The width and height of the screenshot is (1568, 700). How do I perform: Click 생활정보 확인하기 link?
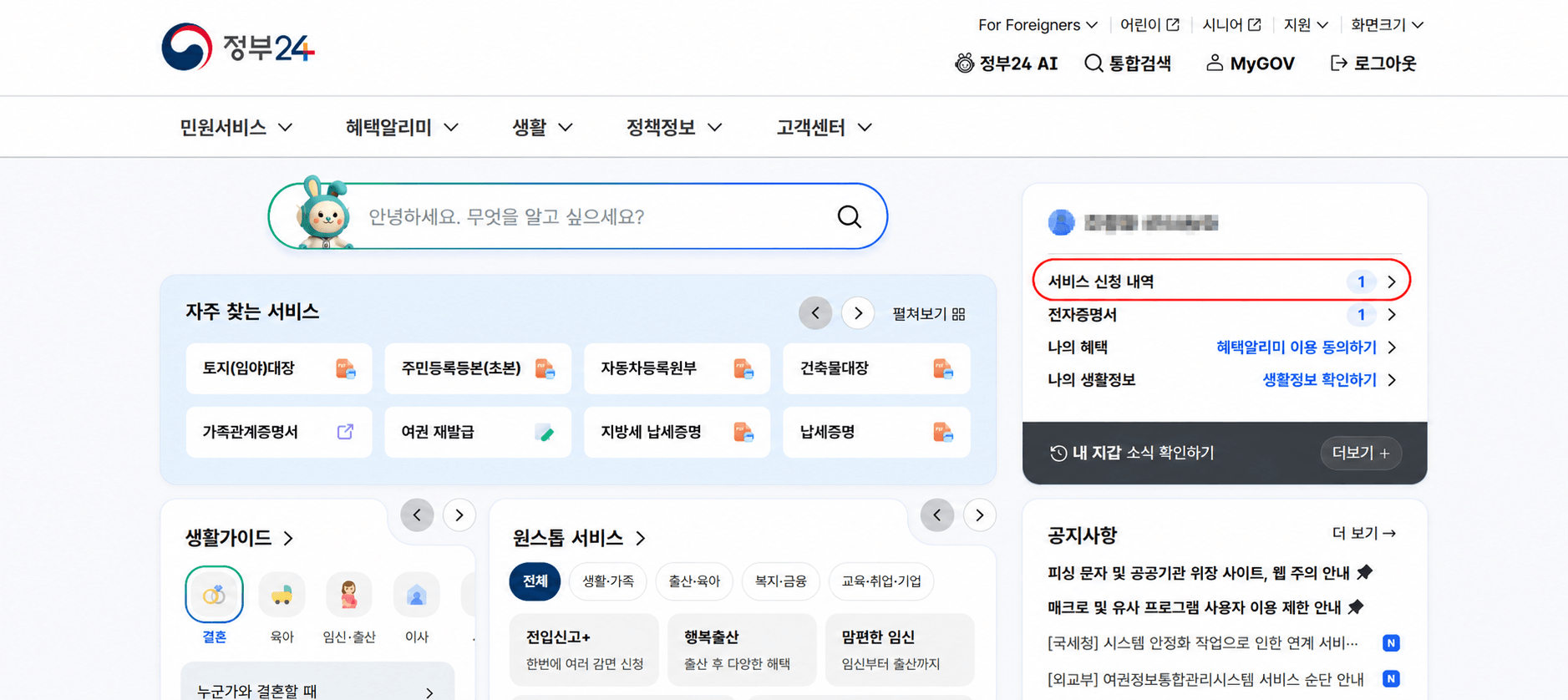(x=1319, y=380)
